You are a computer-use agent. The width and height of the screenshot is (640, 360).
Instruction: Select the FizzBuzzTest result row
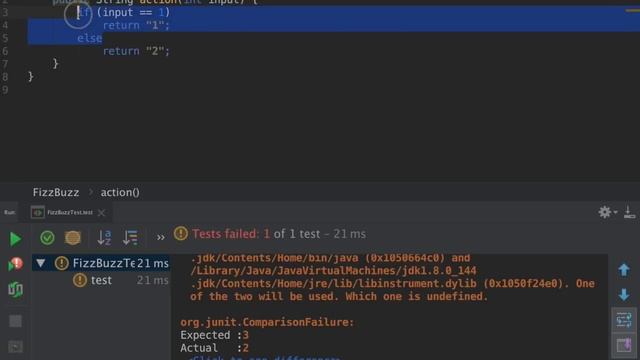click(x=101, y=263)
